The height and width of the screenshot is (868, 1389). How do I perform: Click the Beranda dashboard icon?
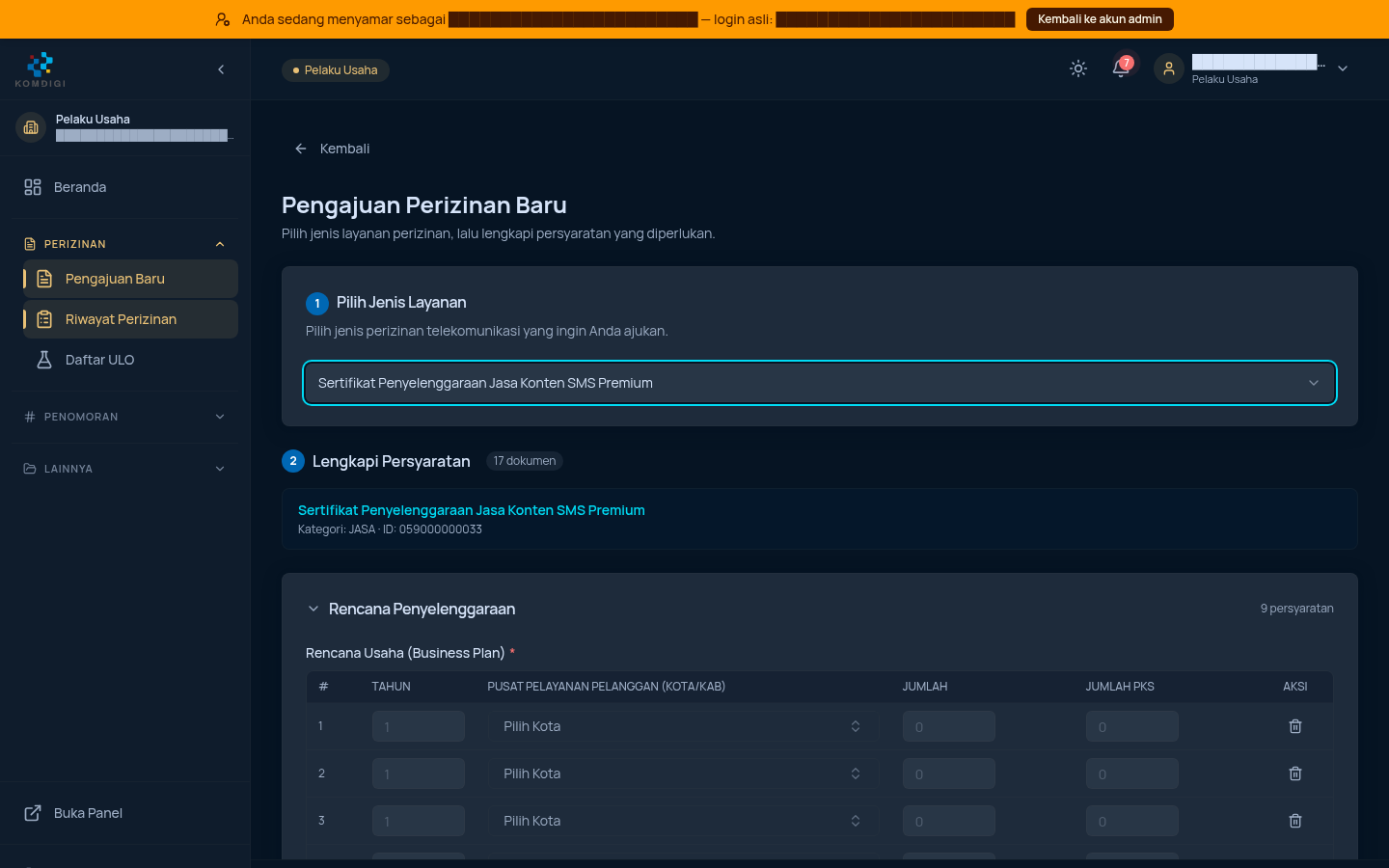point(33,187)
